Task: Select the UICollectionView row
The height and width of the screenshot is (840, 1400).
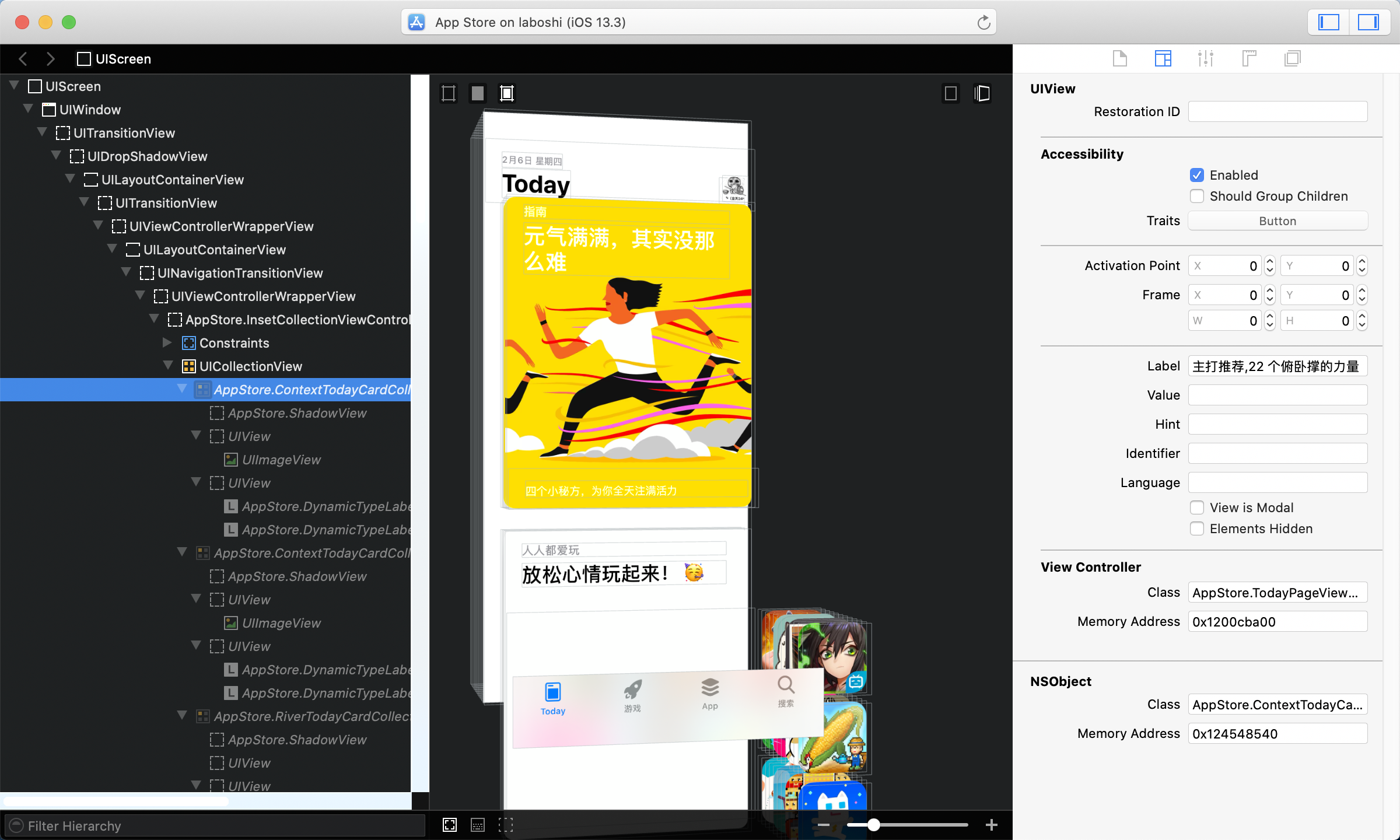Action: [205, 366]
